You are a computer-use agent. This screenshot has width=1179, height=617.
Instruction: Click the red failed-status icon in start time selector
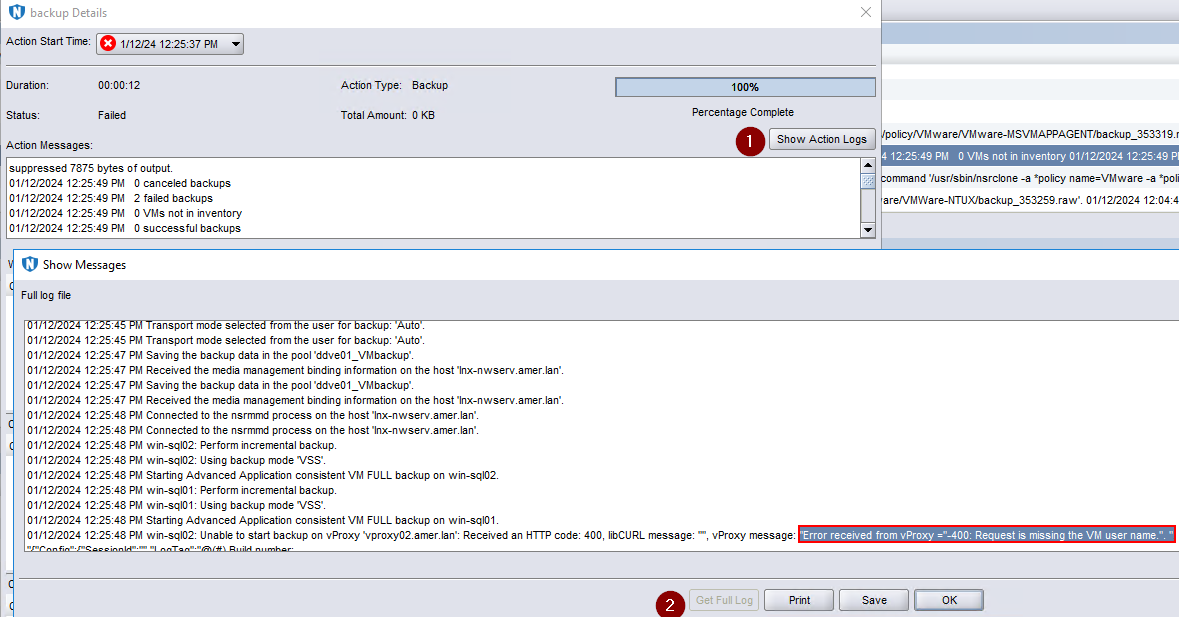tap(110, 43)
